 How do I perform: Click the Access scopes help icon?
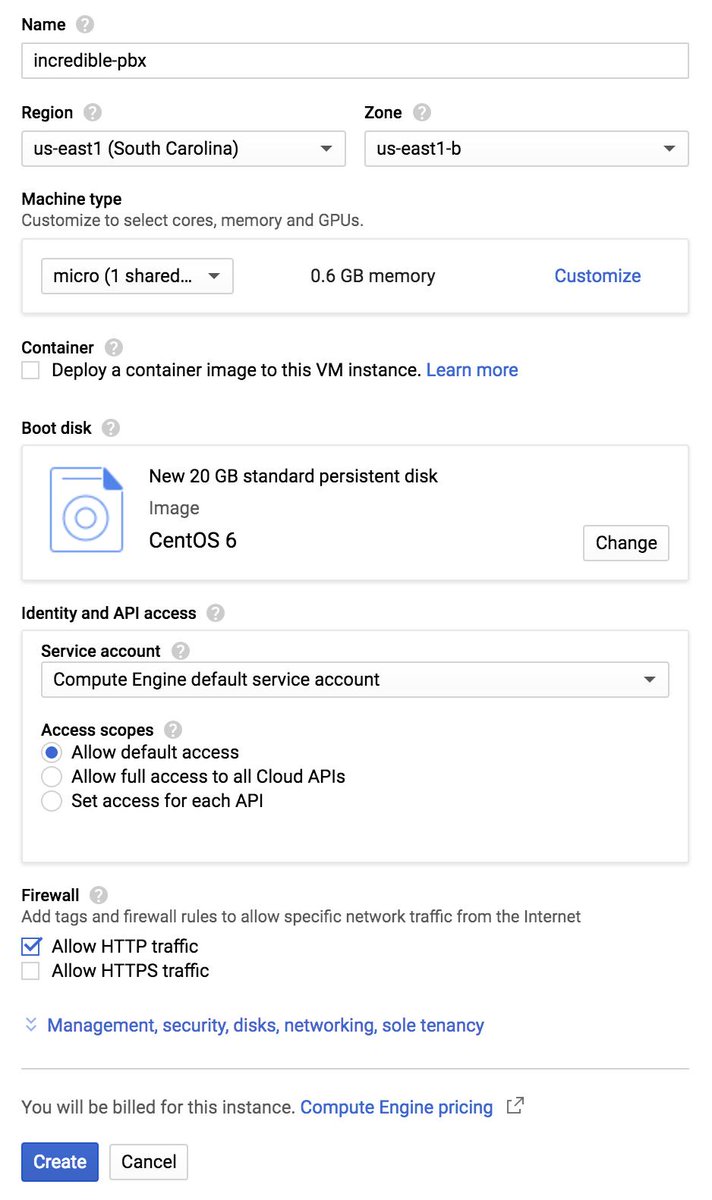pos(173,730)
